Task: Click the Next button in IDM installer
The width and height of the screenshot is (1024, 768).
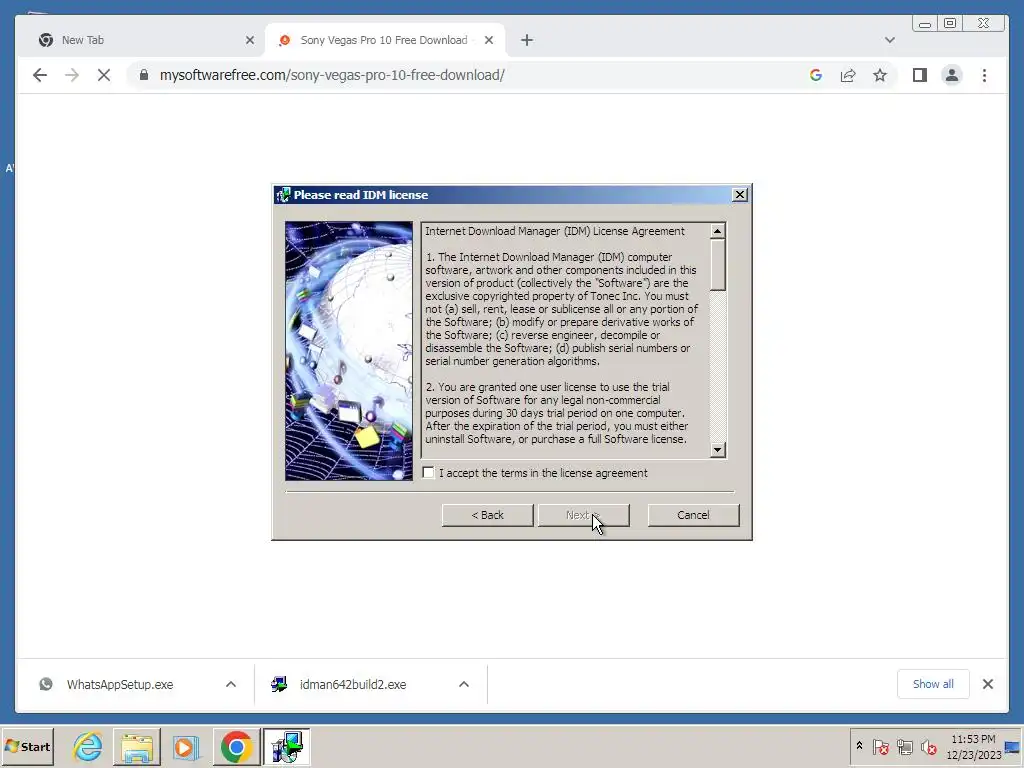Action: (583, 515)
